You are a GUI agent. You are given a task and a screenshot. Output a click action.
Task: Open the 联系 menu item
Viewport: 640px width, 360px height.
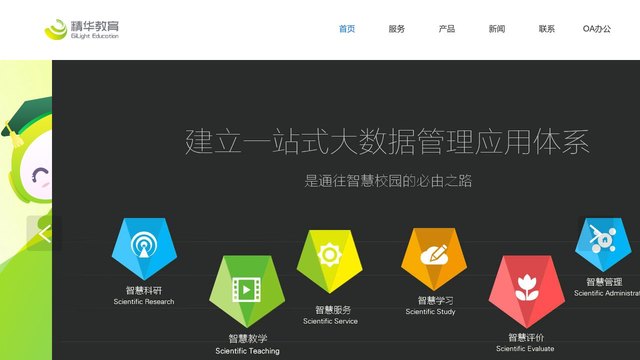(x=547, y=29)
